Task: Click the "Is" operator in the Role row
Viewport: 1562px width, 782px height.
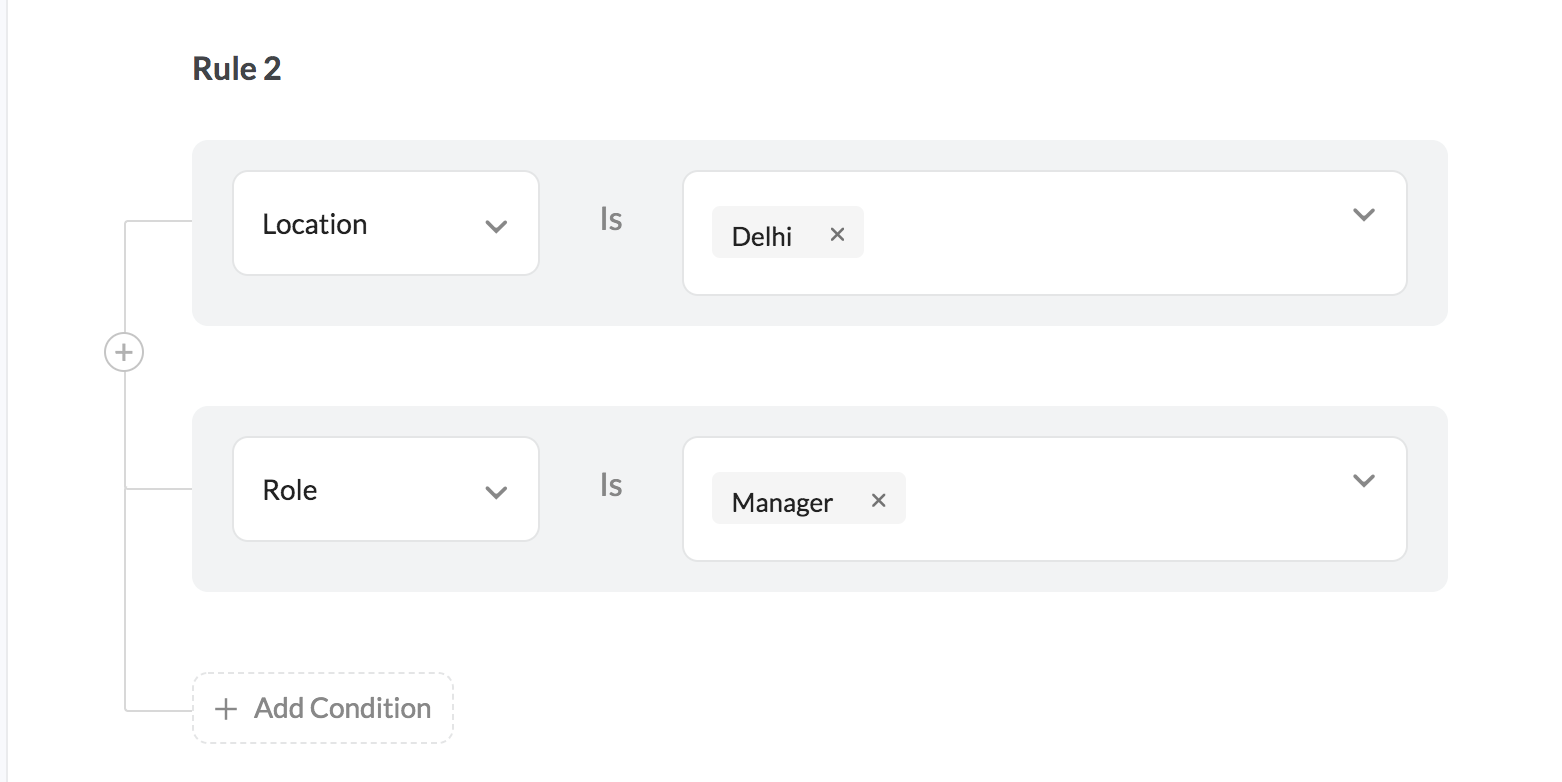Action: (x=611, y=486)
